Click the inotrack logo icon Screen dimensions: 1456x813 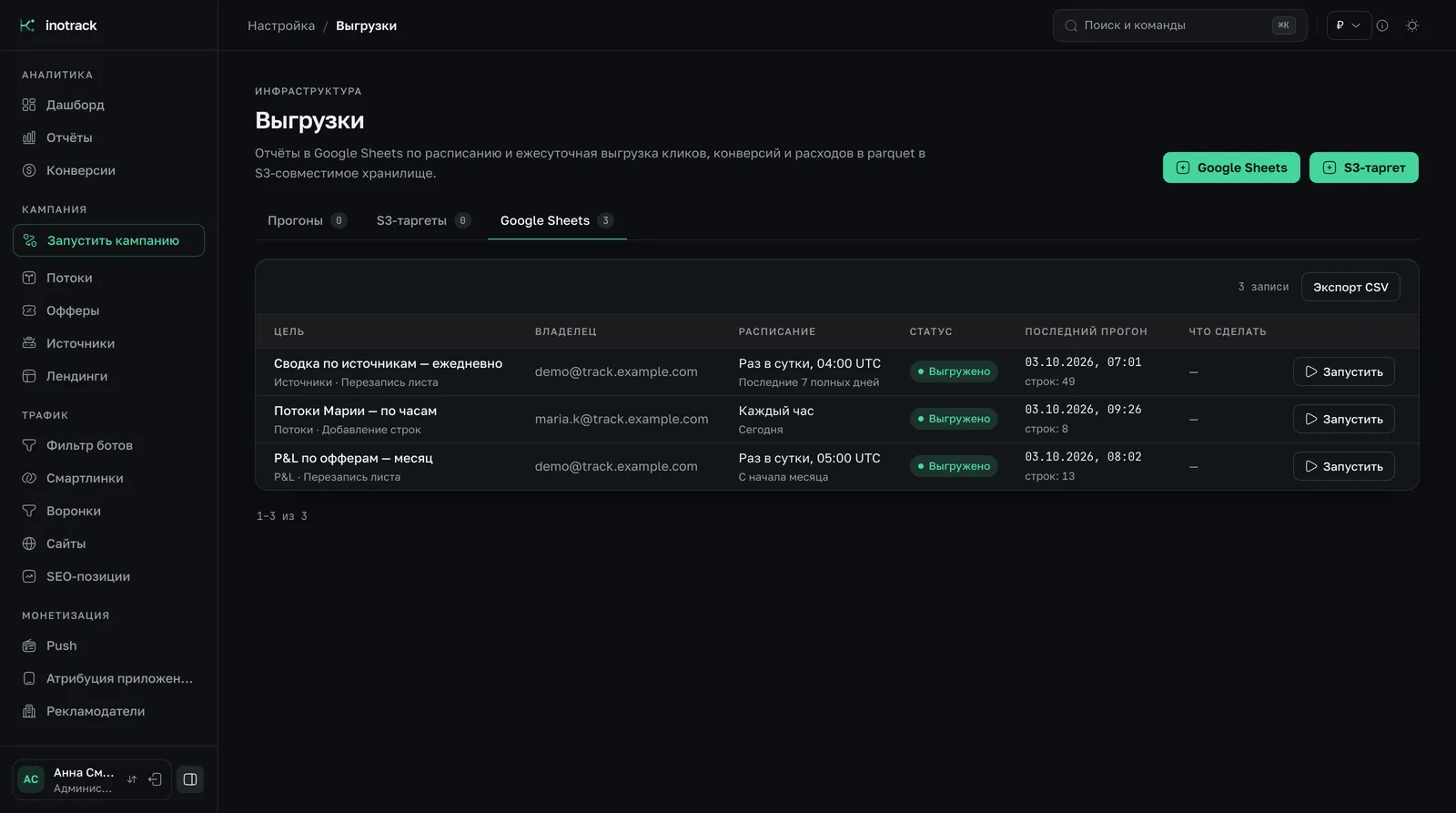(x=27, y=25)
